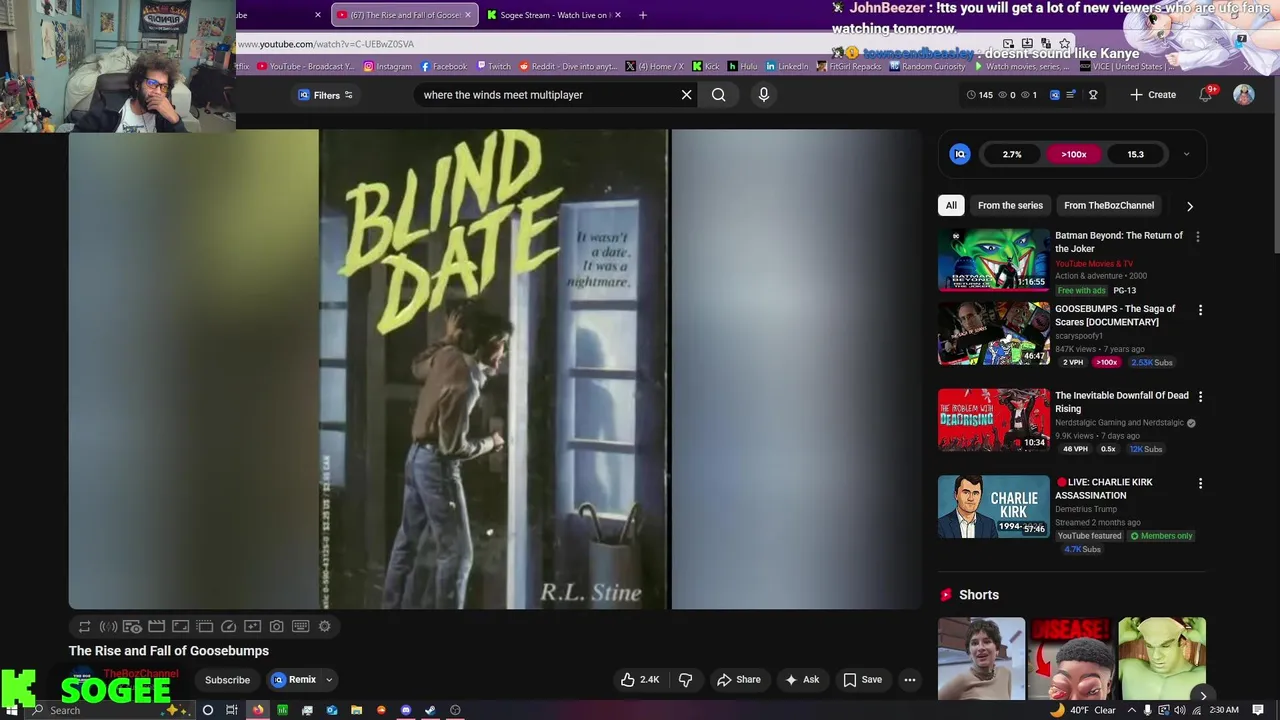
Task: Toggle the picture-in-picture frame icon under video
Action: click(180, 626)
